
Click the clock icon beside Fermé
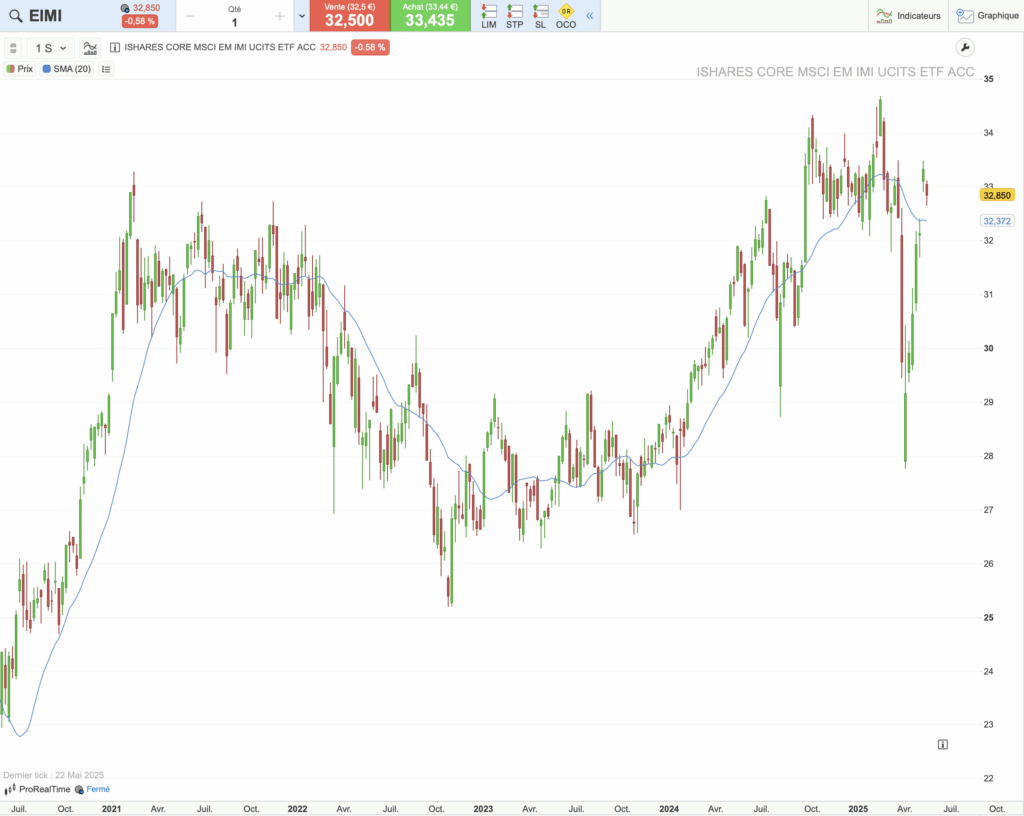pos(79,790)
